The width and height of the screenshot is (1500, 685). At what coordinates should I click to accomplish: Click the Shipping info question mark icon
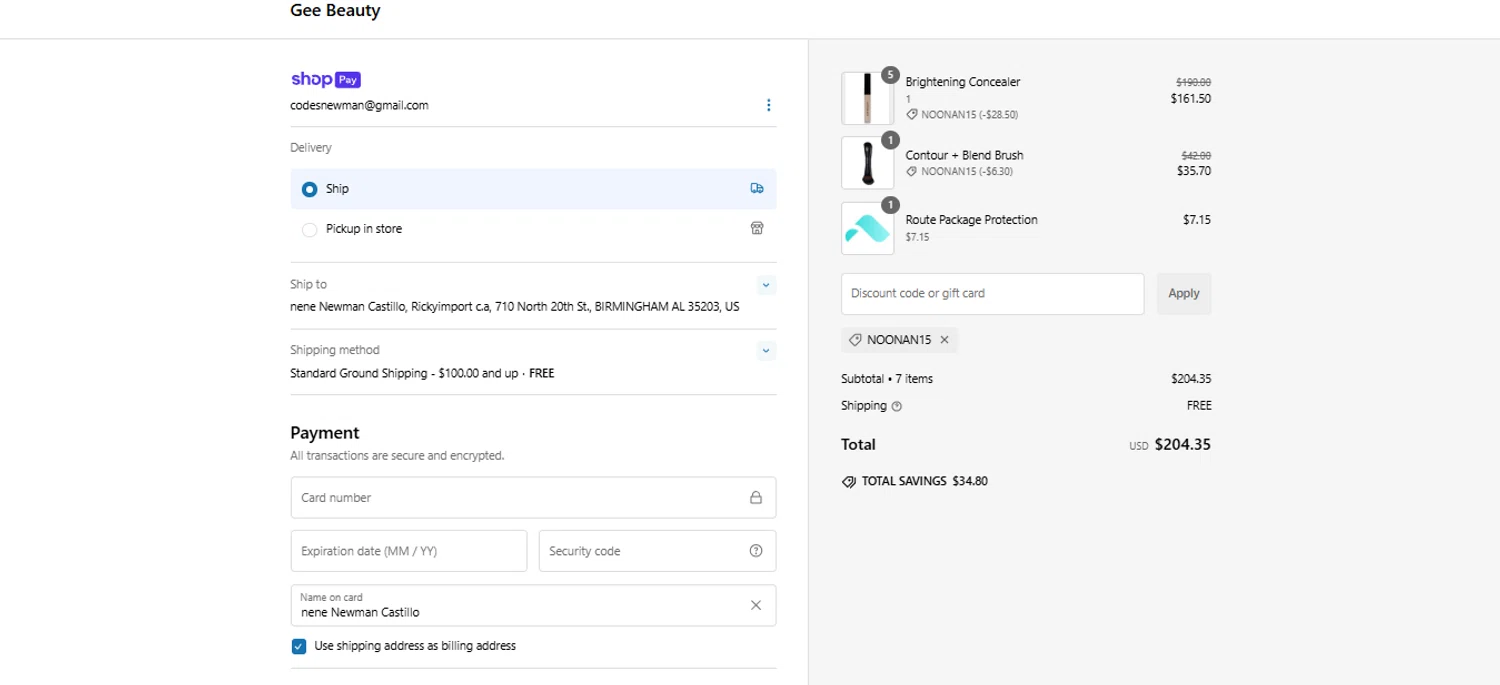pyautogui.click(x=896, y=406)
